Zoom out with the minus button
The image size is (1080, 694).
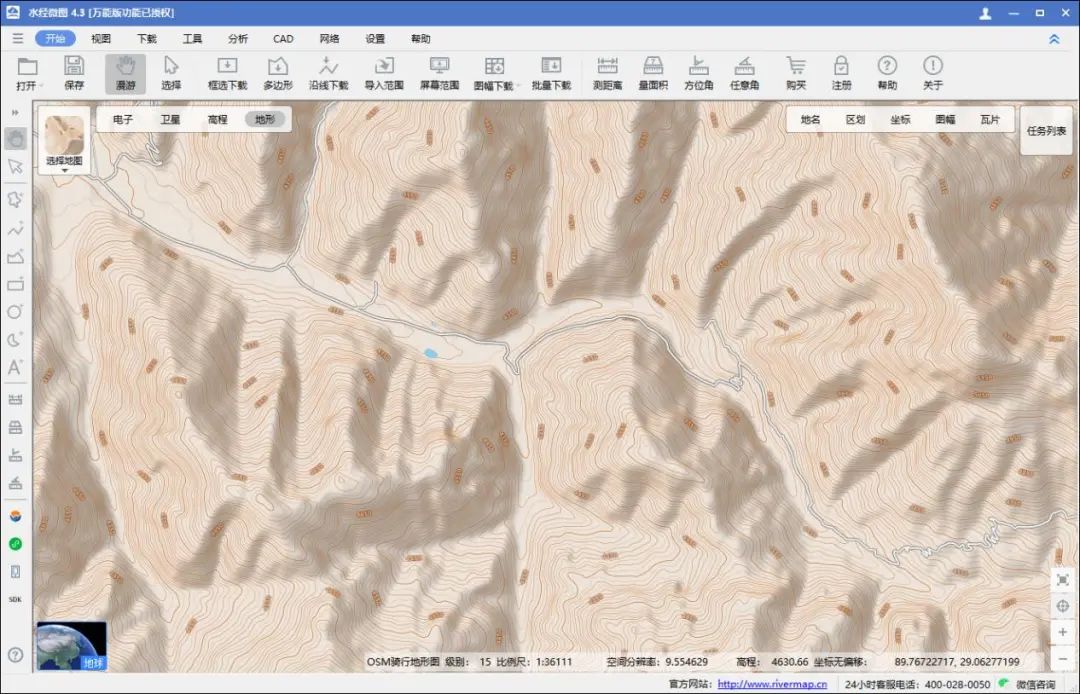point(1063,659)
